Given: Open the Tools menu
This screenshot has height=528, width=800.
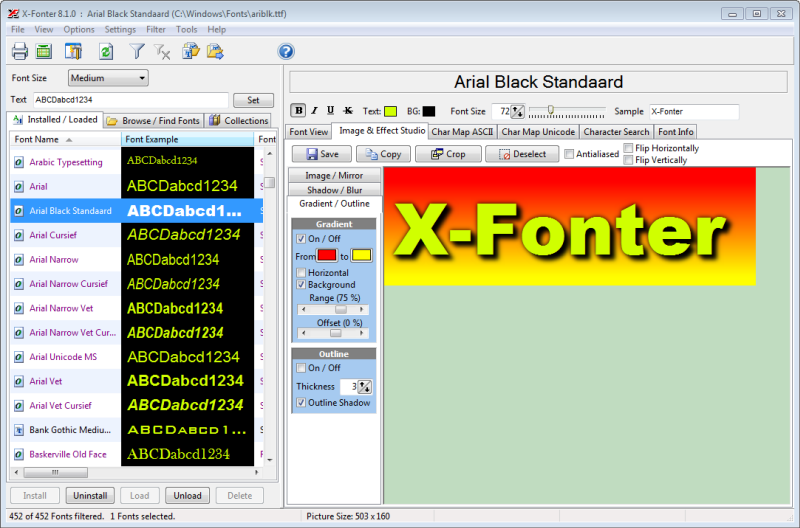Looking at the screenshot, I should (186, 30).
